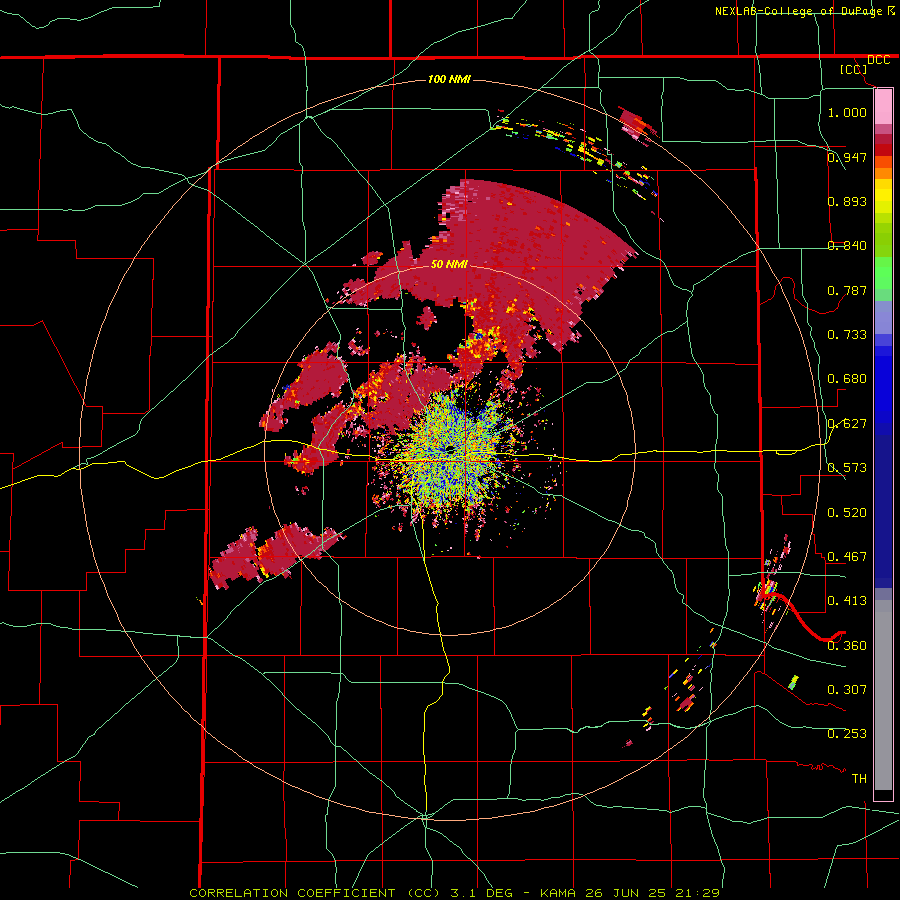
Task: Click the 1.000 value on the color scale
Action: coord(847,112)
